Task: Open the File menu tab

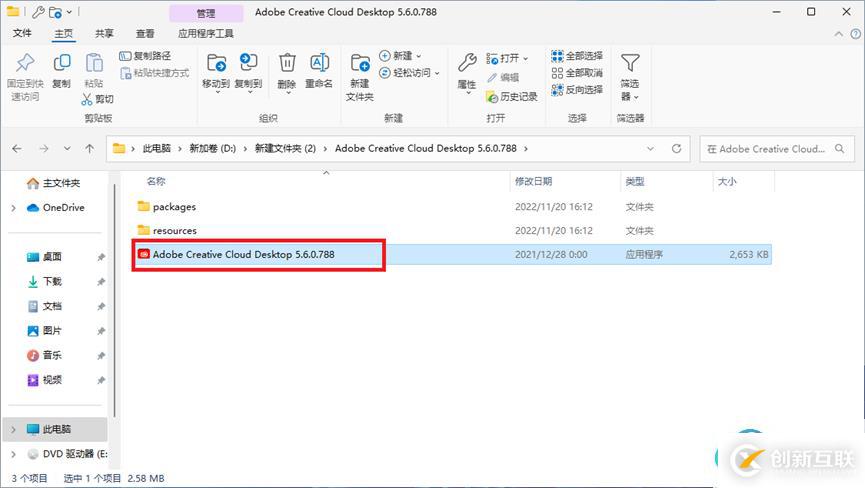Action: click(x=22, y=33)
